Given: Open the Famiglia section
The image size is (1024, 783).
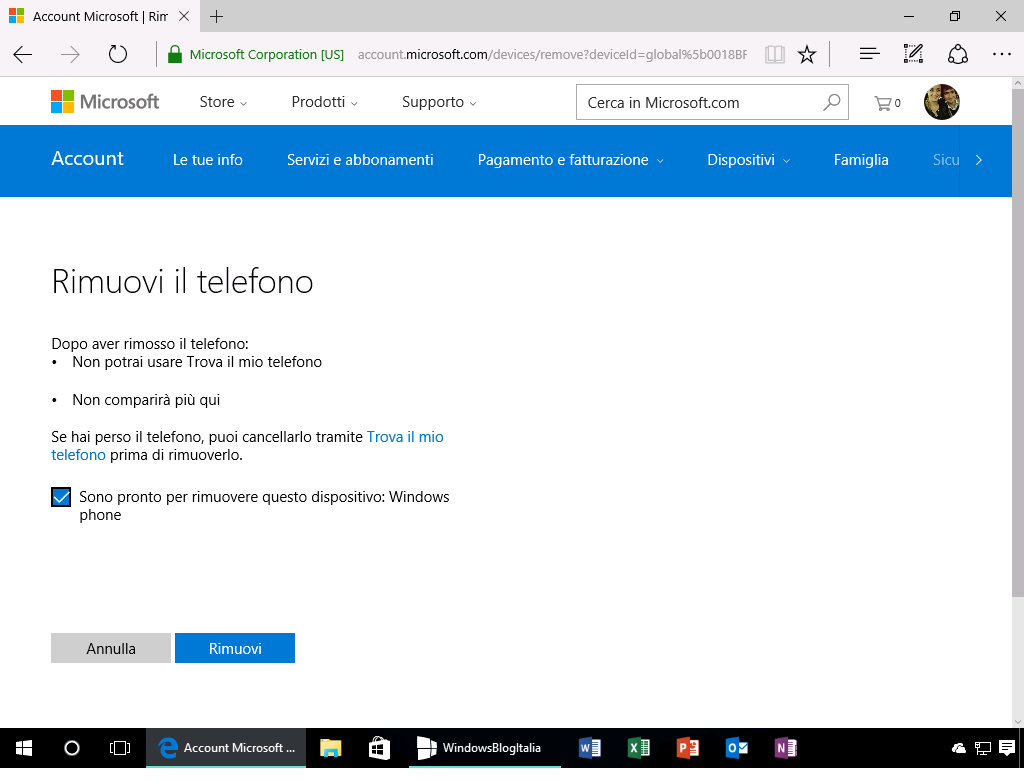Looking at the screenshot, I should [x=861, y=160].
